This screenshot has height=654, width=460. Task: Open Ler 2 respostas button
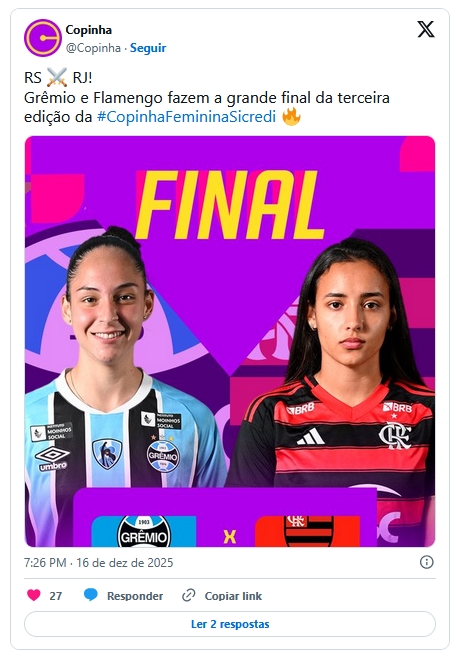tap(230, 624)
